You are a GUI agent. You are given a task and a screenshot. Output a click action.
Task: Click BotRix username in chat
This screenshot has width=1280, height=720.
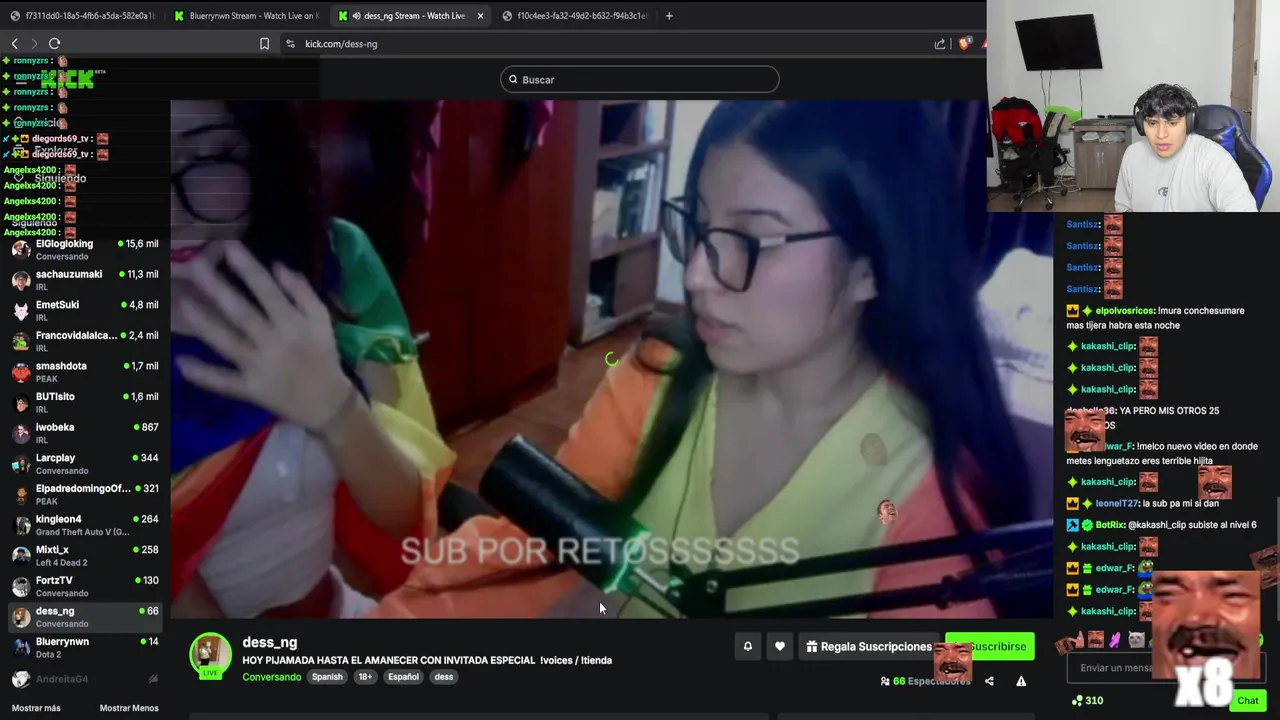pos(1110,525)
